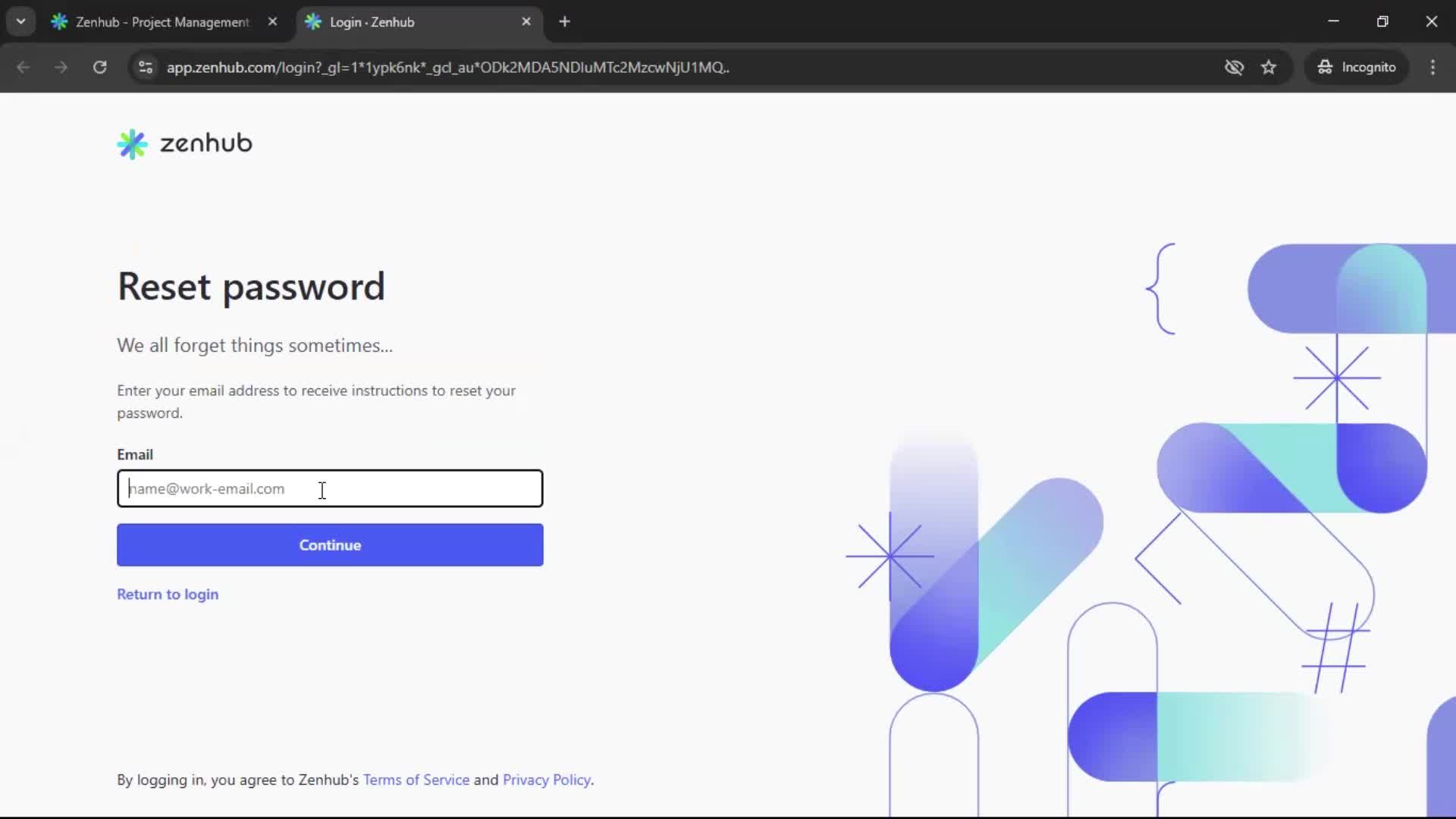Click the eye-blocked tracking protection icon
Screen dimensions: 1456x819
[1234, 67]
